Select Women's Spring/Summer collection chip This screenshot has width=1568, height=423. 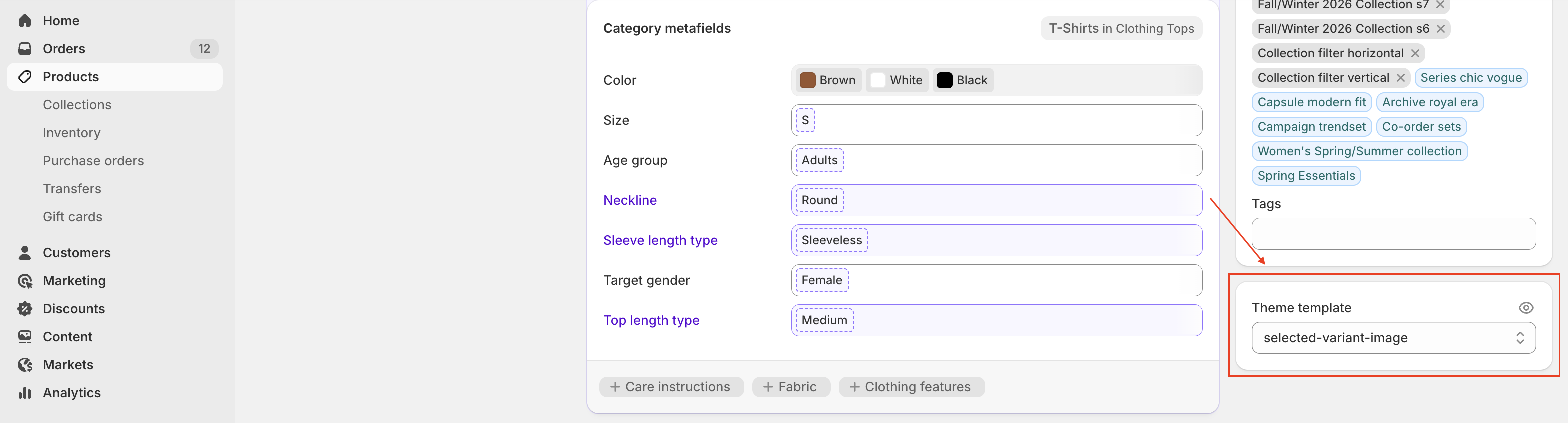[x=1360, y=151]
